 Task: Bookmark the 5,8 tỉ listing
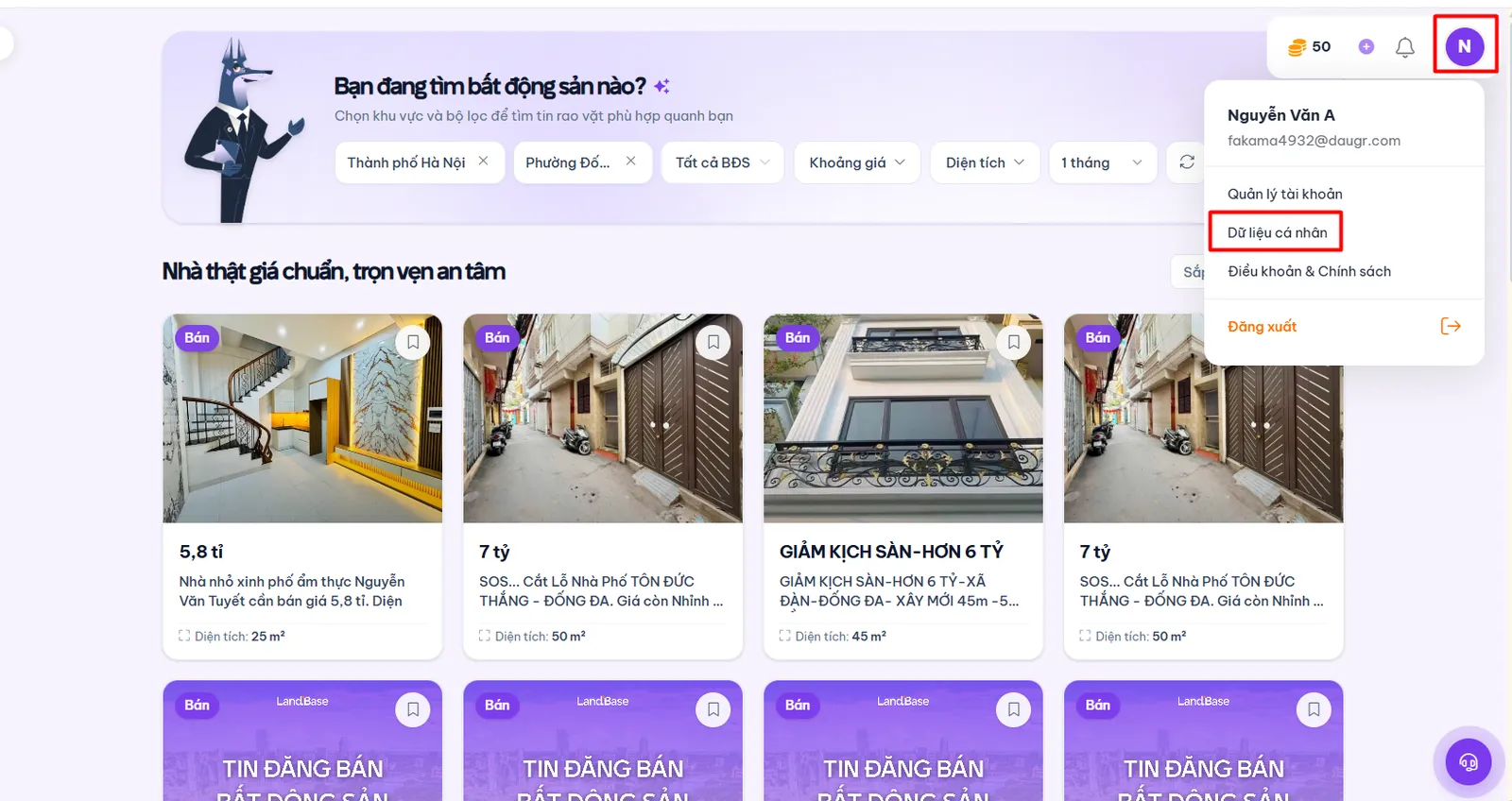pos(413,342)
